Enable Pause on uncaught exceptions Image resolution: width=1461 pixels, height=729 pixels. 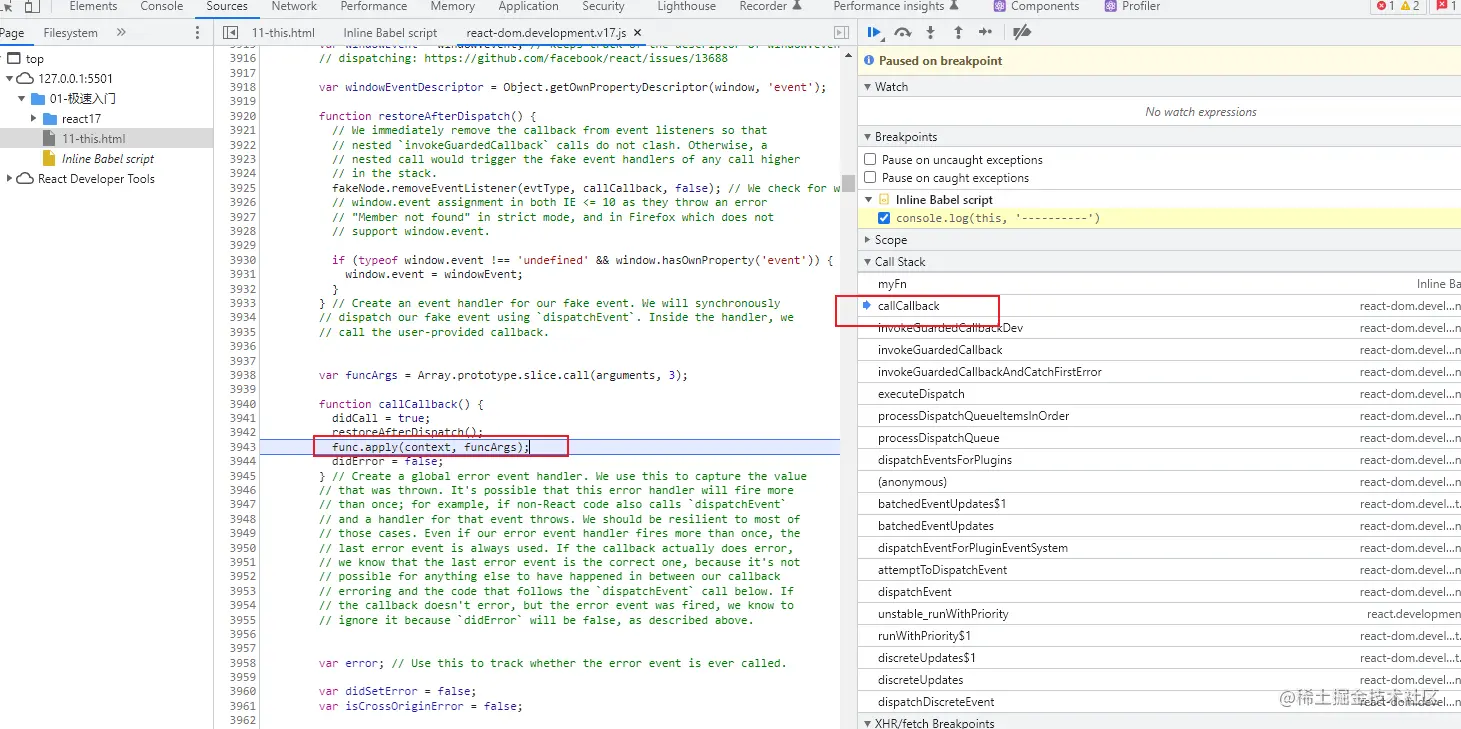pyautogui.click(x=870, y=160)
